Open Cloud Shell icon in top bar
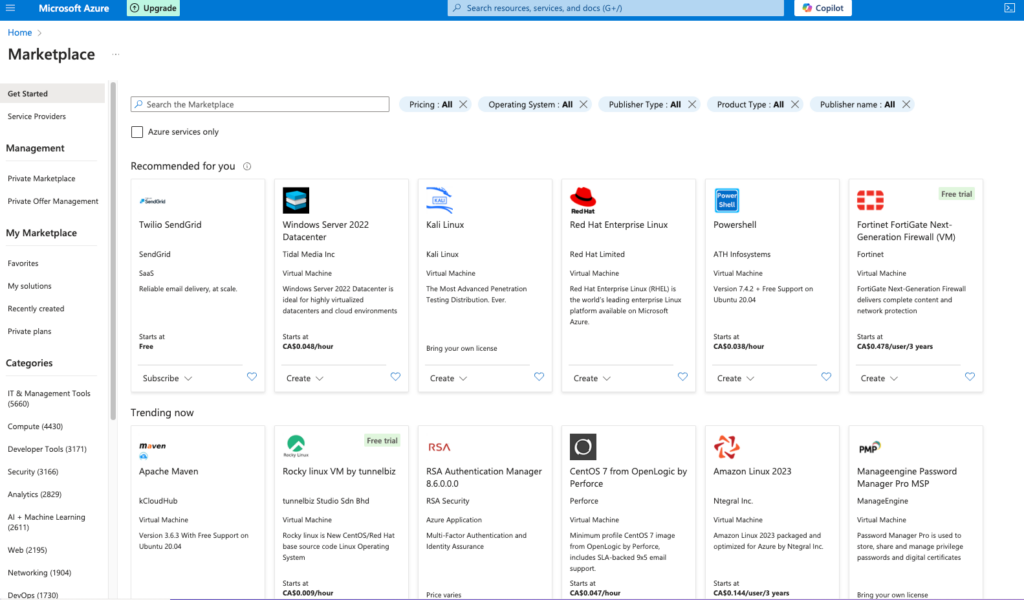 click(x=1009, y=8)
